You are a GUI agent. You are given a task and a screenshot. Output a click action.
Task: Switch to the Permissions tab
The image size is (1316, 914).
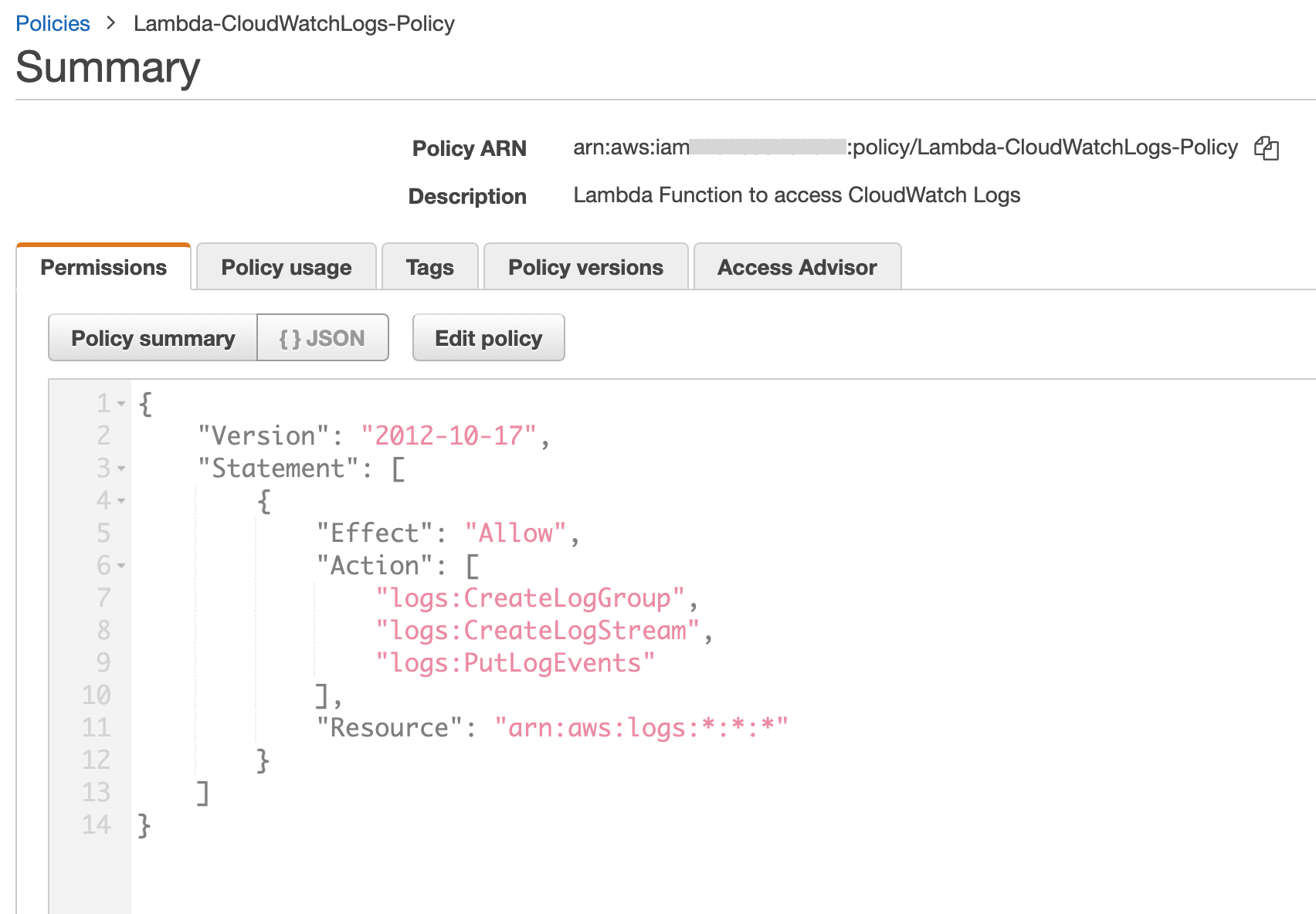coord(103,267)
